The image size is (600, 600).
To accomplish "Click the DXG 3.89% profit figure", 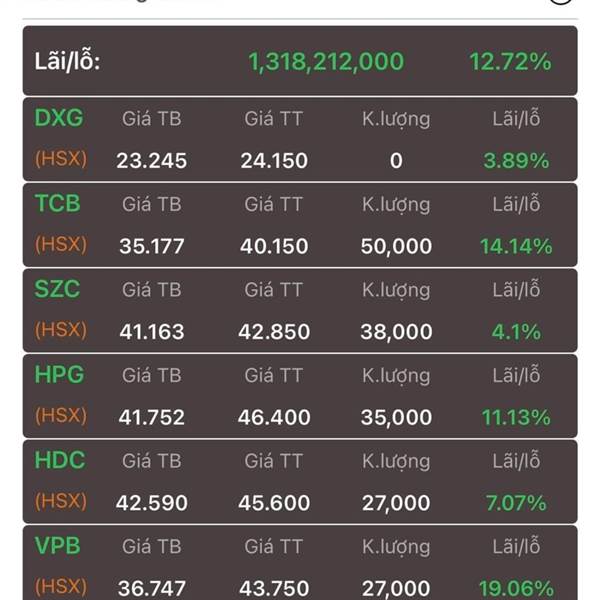I will (516, 160).
